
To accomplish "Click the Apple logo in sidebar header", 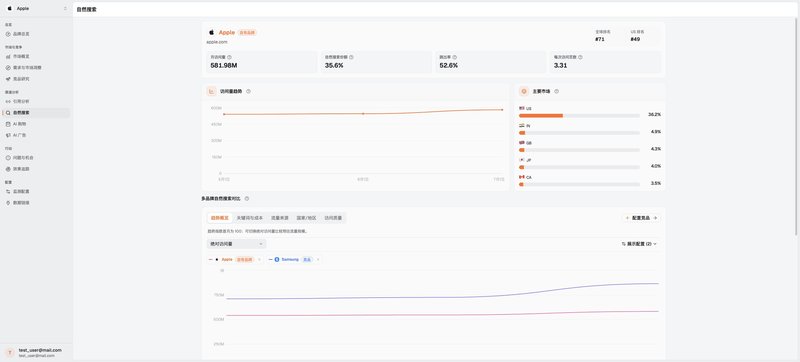I will coord(9,9).
